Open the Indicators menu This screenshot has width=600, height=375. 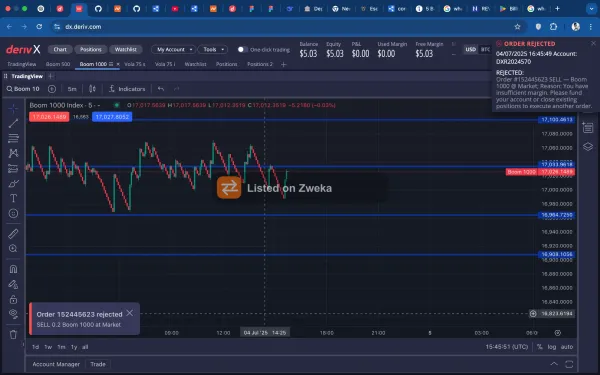point(127,89)
